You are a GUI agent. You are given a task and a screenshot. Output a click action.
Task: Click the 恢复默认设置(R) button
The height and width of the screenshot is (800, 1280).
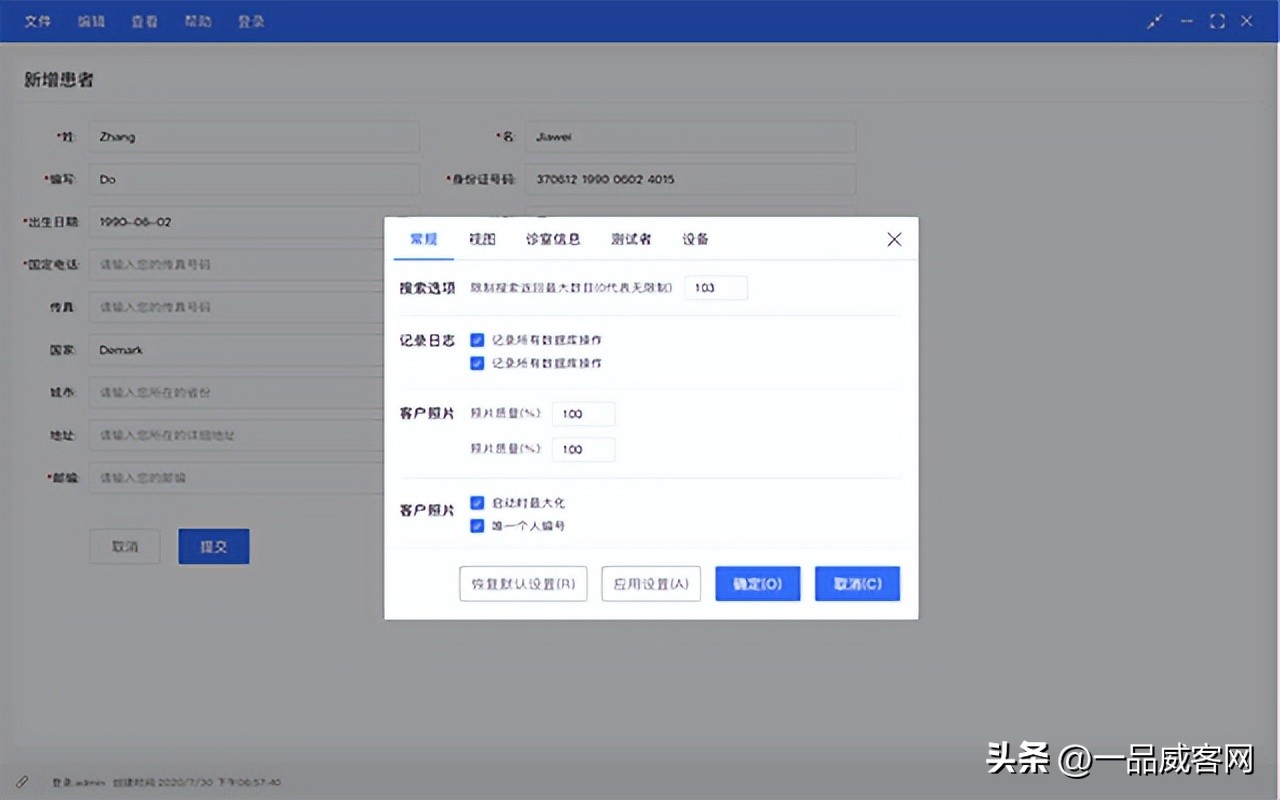click(523, 584)
